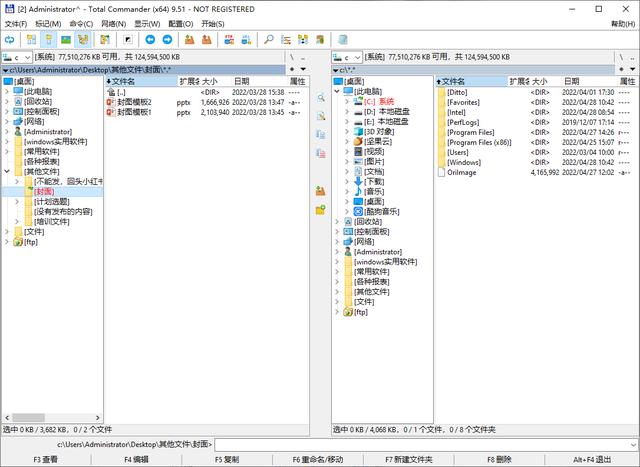Screen dimensions: 640x467
Task: Open the 文件(F) menu
Action: coord(16,24)
